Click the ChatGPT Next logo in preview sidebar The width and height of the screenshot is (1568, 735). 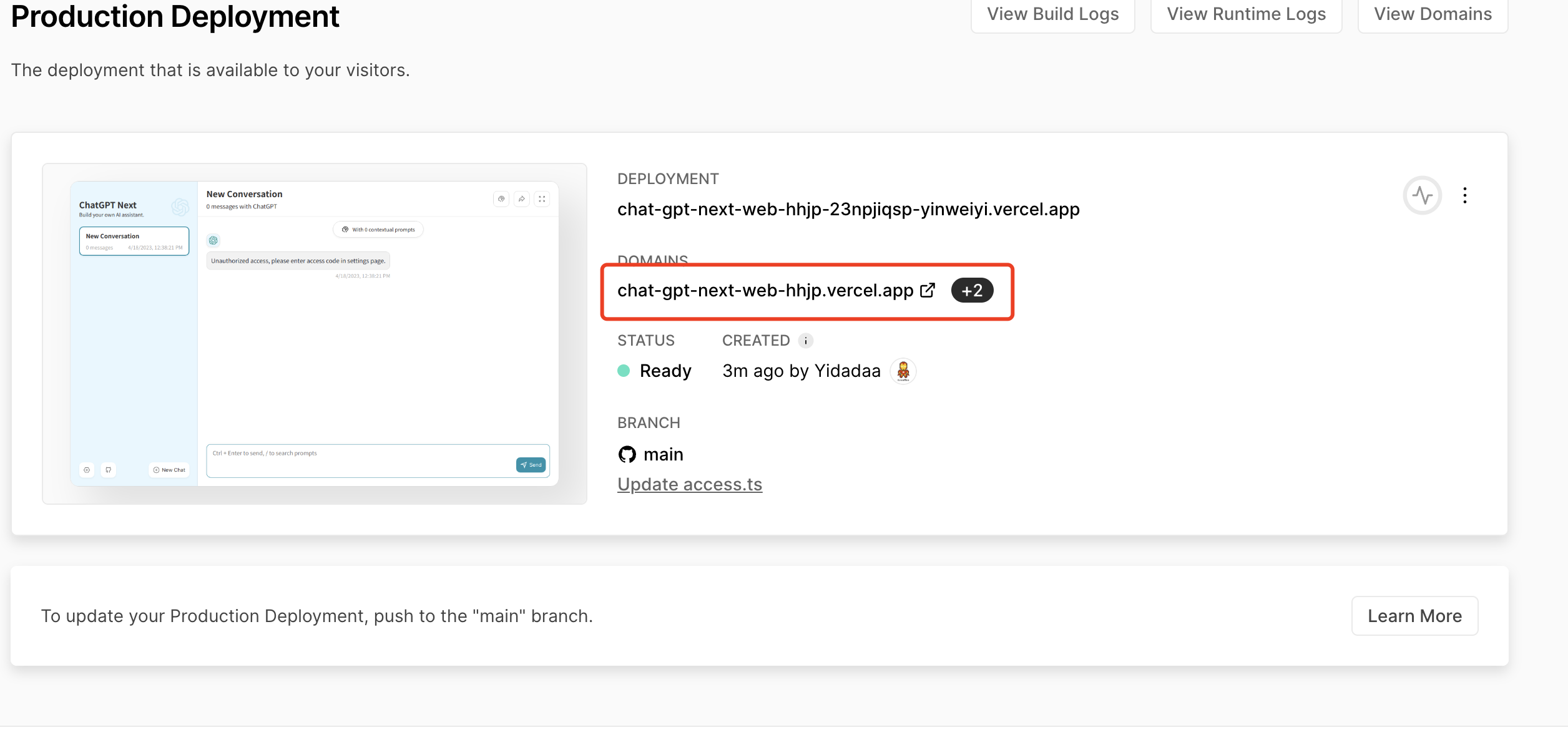point(180,207)
